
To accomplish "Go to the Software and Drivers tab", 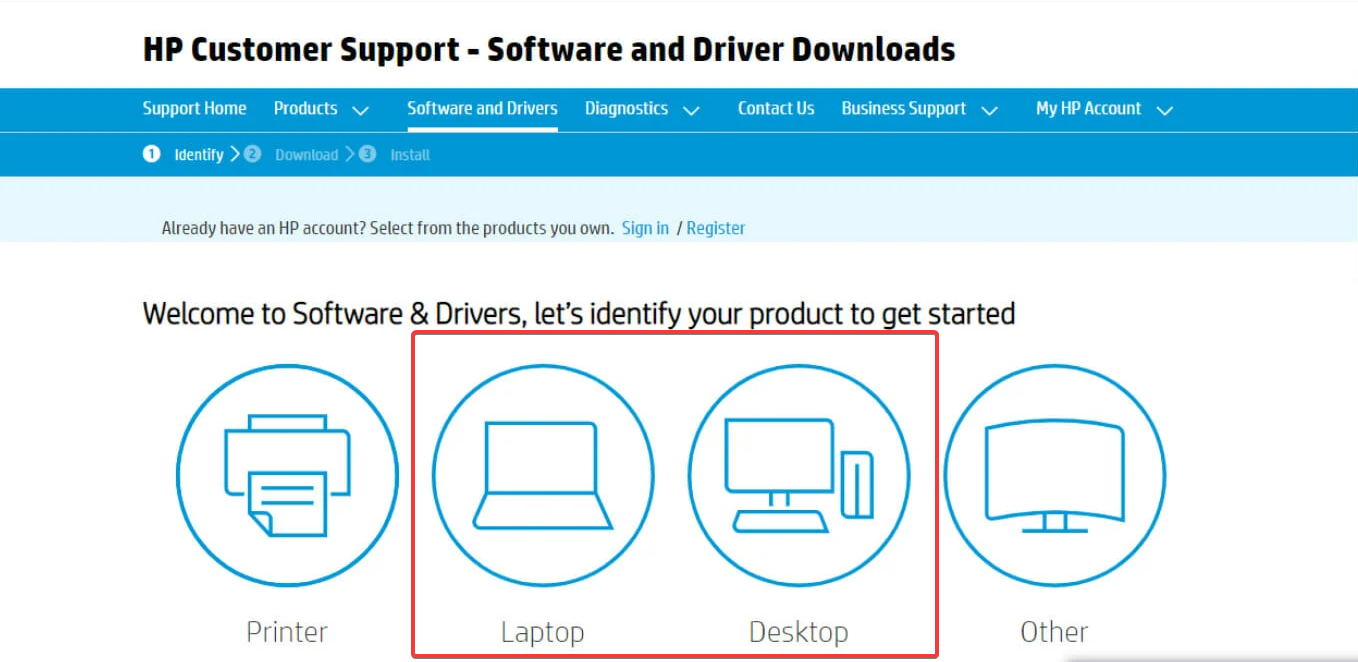I will point(482,109).
